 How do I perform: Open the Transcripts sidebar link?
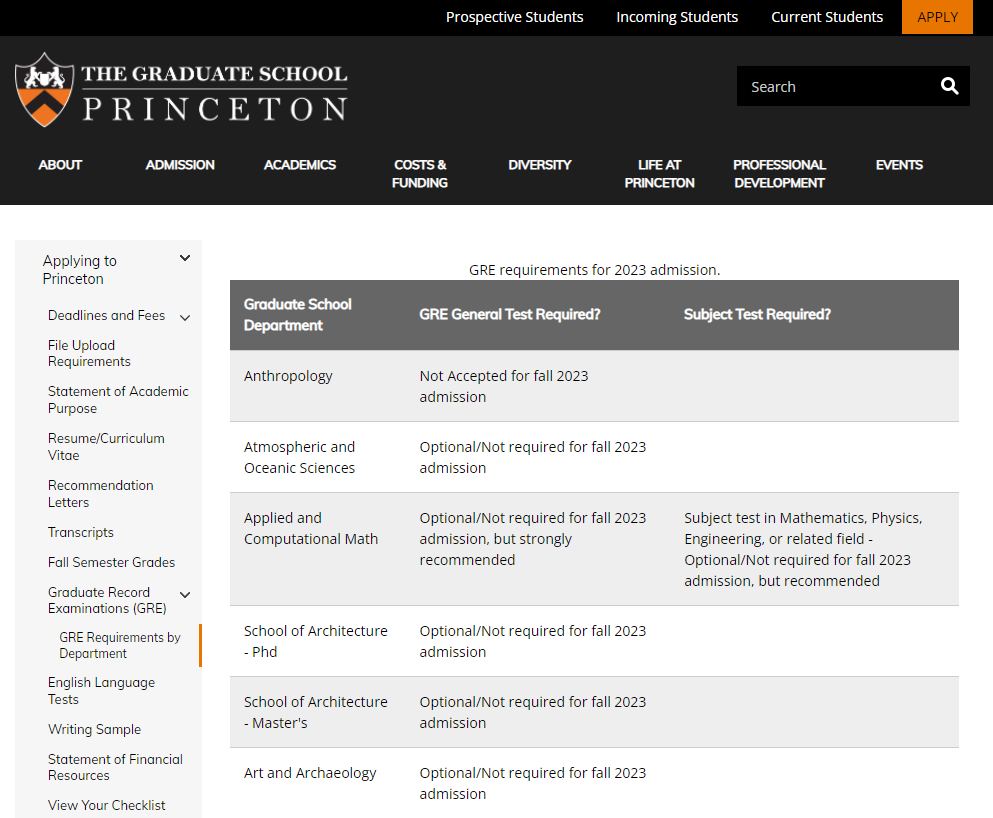click(x=80, y=532)
